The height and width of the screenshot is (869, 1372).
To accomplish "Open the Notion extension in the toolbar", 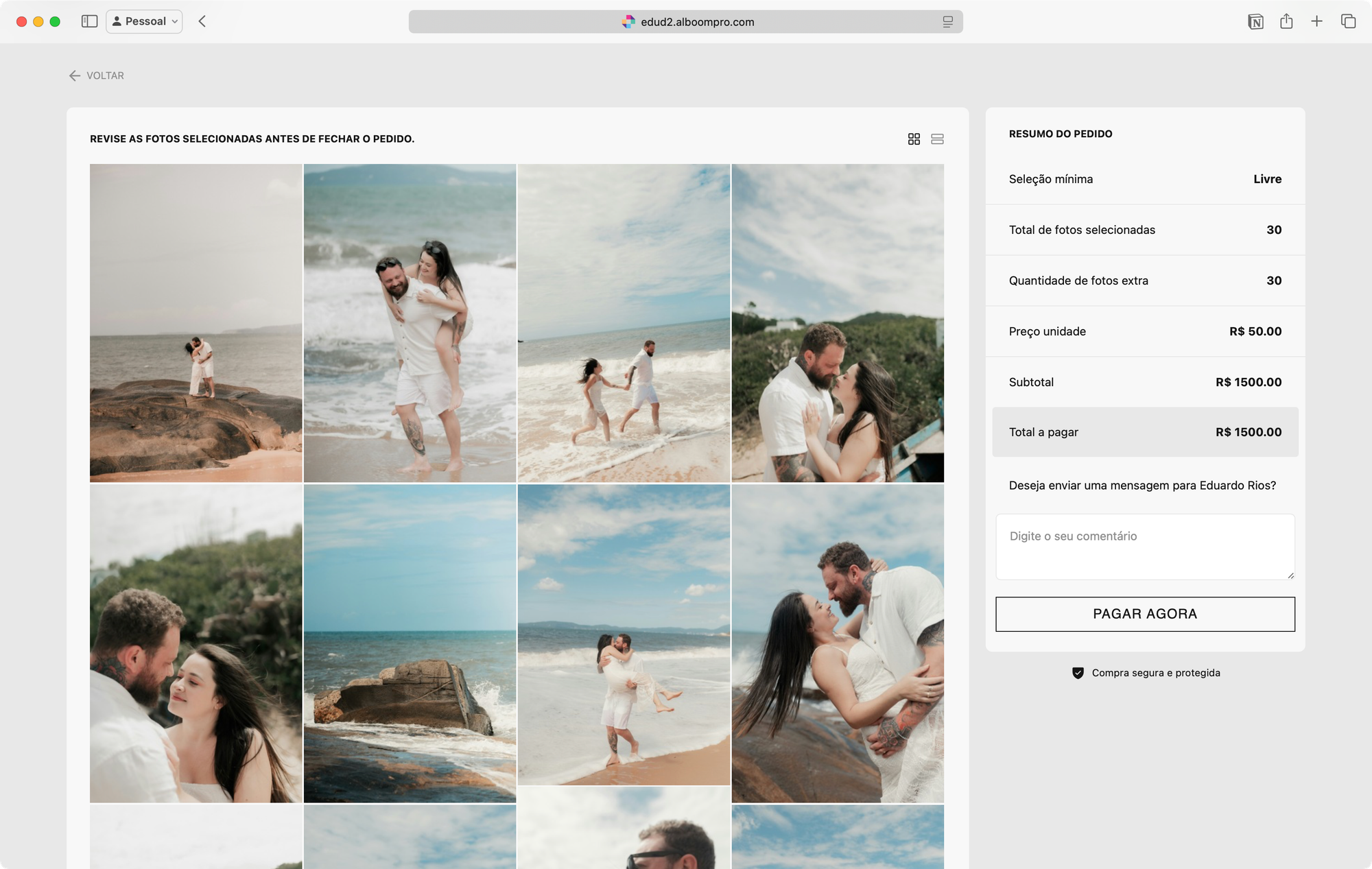I will coord(1256,21).
